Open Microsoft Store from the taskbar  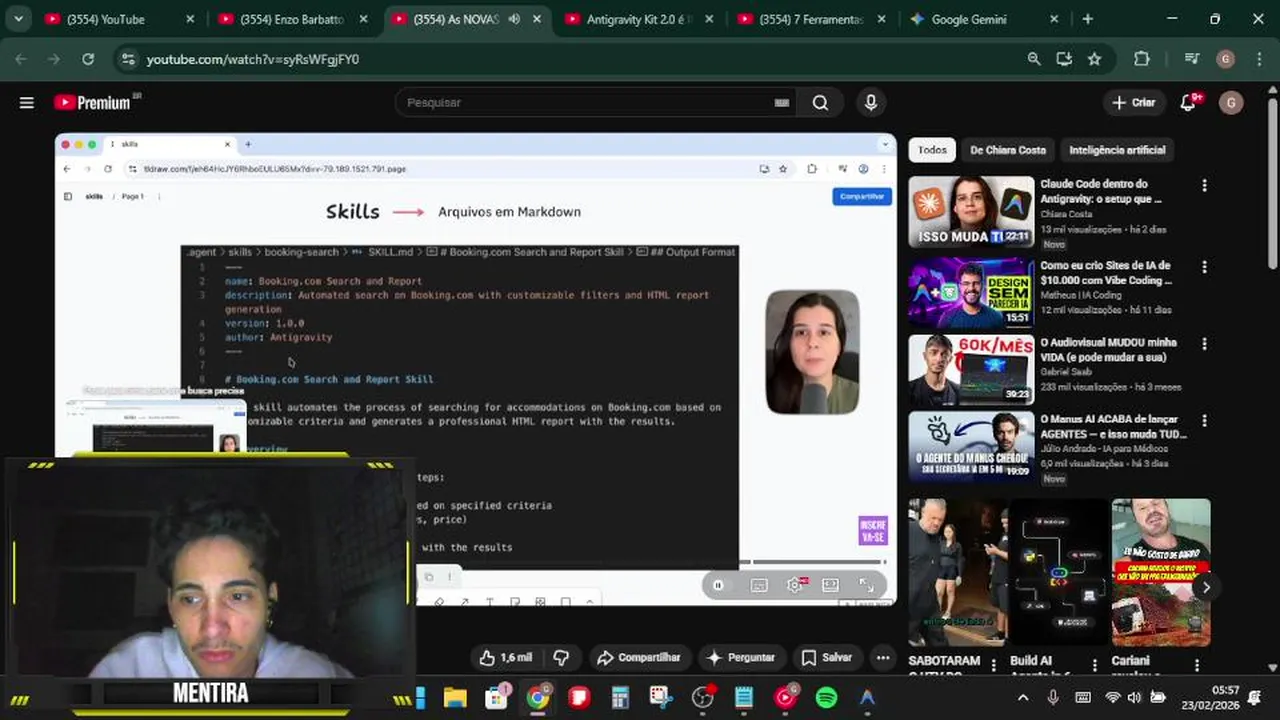pos(497,698)
